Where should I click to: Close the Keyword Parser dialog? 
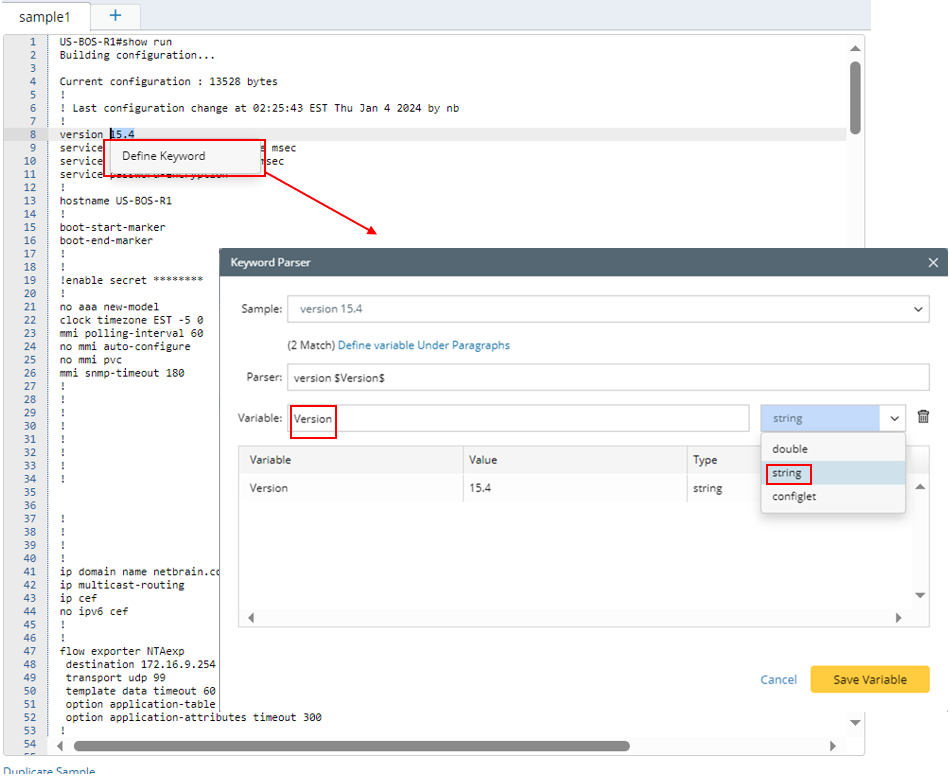pos(933,262)
